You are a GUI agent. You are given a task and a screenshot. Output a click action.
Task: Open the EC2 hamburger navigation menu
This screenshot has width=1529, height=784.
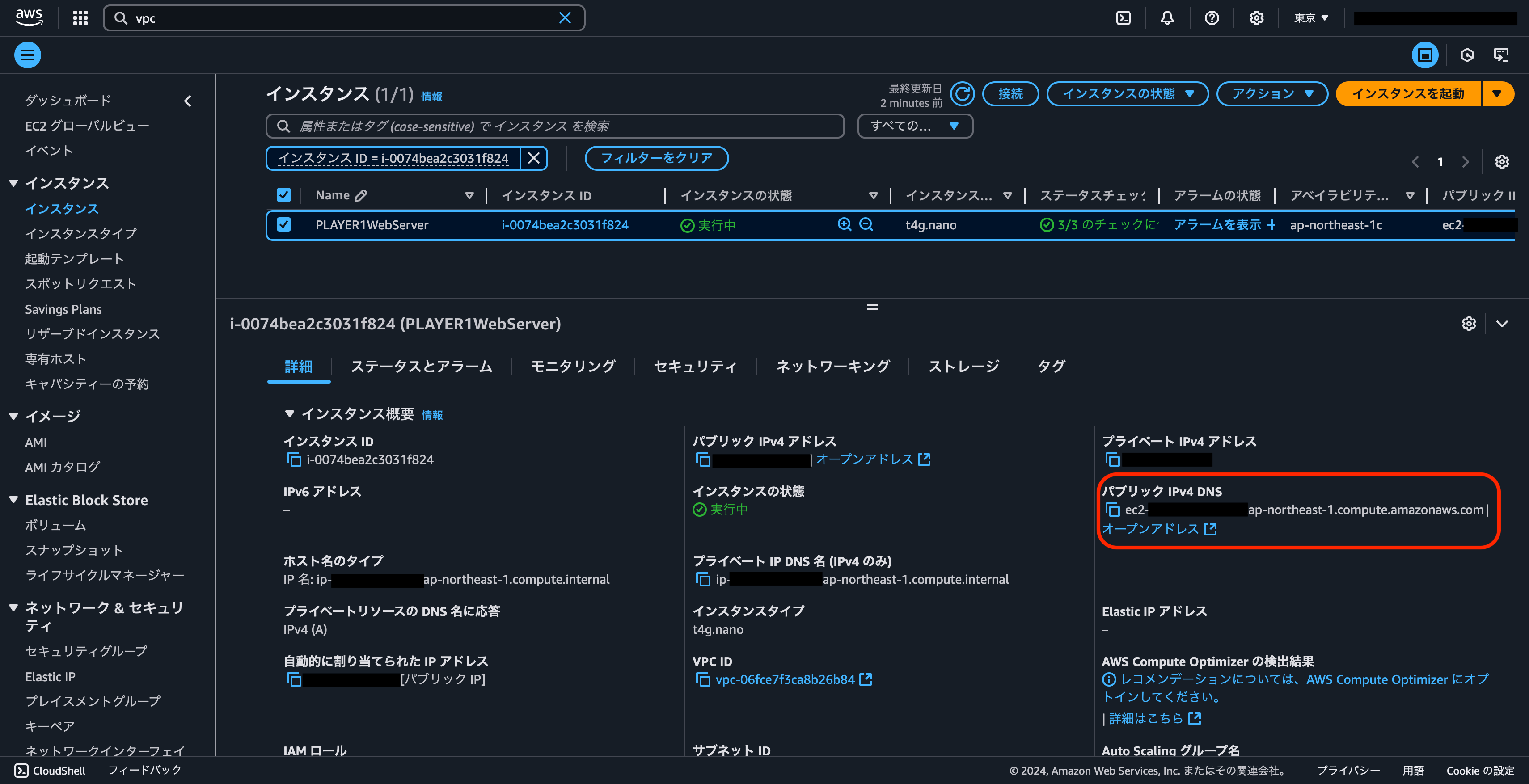point(27,54)
